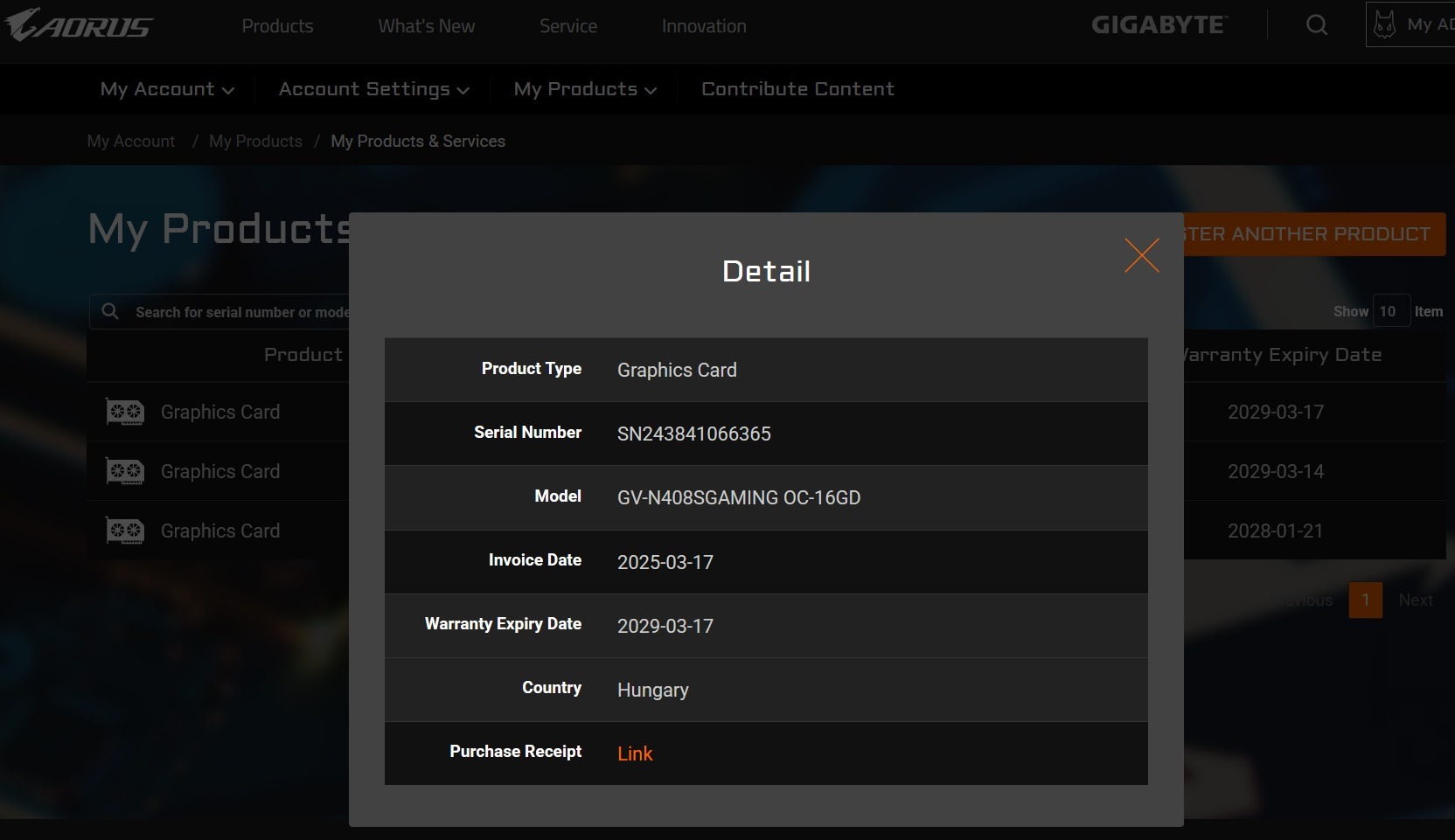Open the Show 10 items selector
This screenshot has width=1455, height=840.
pos(1391,311)
